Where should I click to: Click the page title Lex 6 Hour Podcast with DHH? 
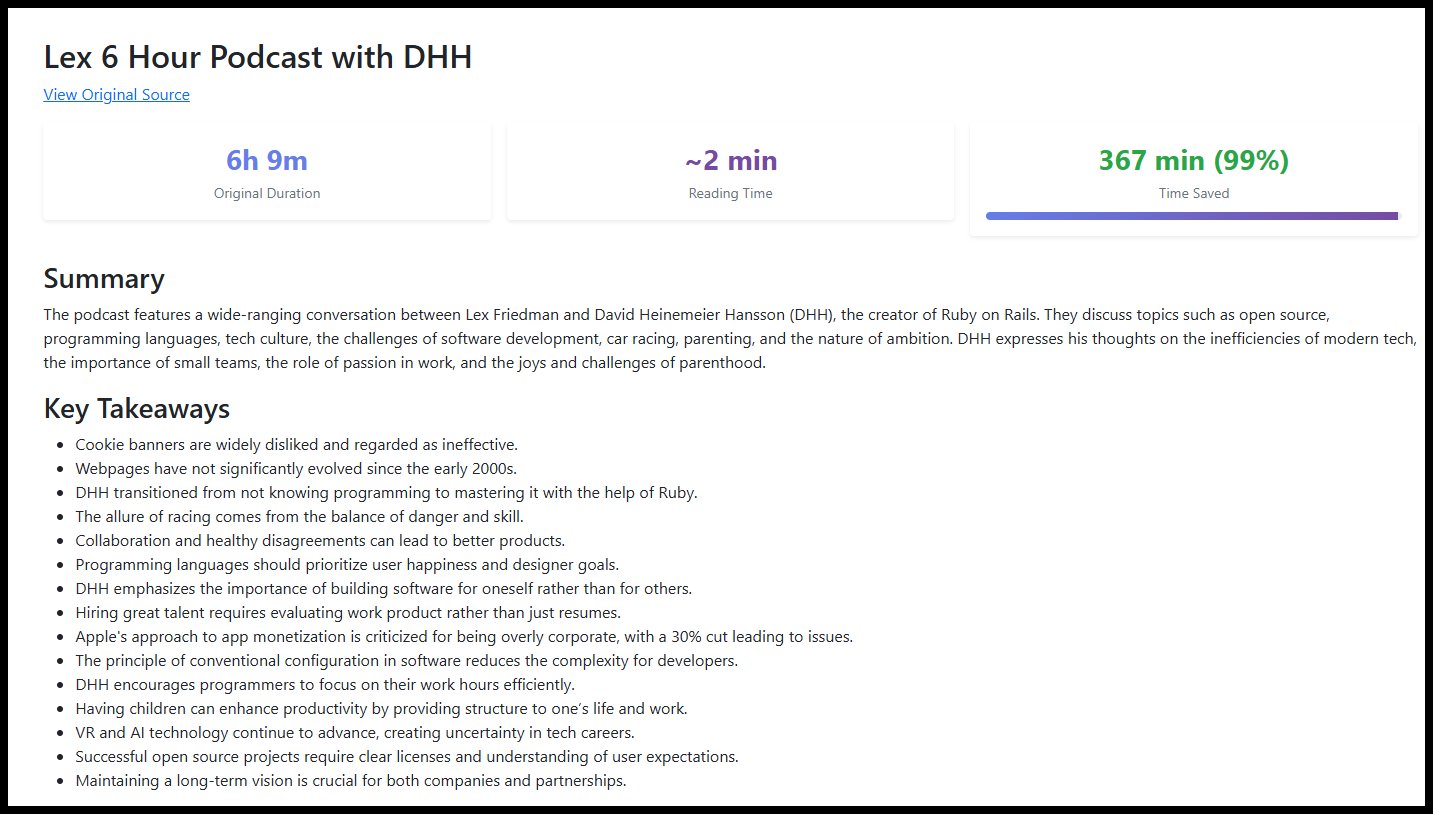(258, 58)
